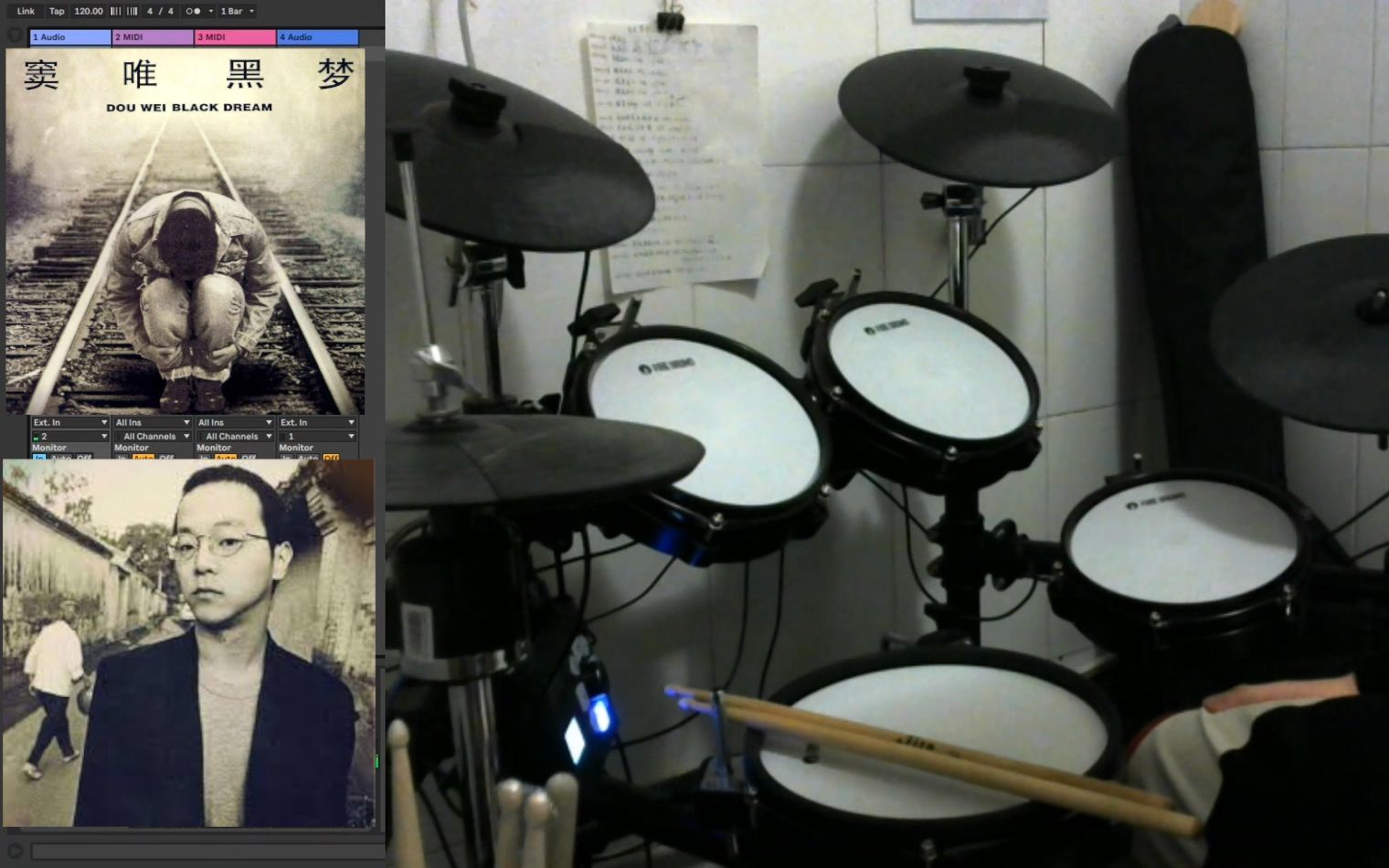Set track 1 Audio monitor to In

[x=39, y=457]
